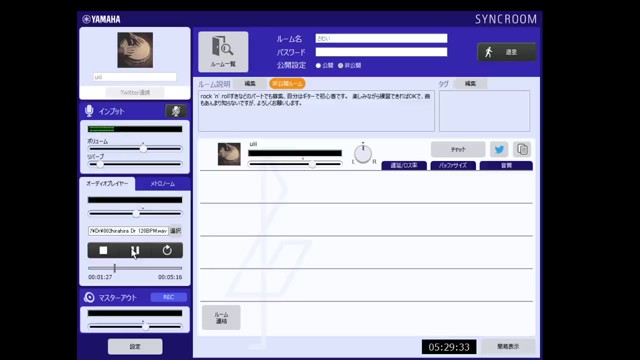Viewport: 640px width, 360px height.
Task: Open the 遅延/ロス率 latency panel
Action: (x=404, y=165)
